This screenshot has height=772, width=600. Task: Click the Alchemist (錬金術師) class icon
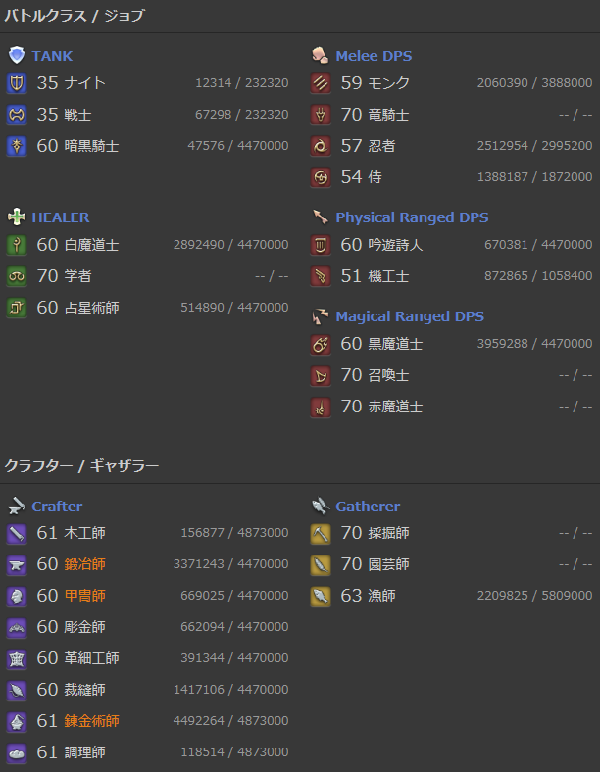point(17,721)
